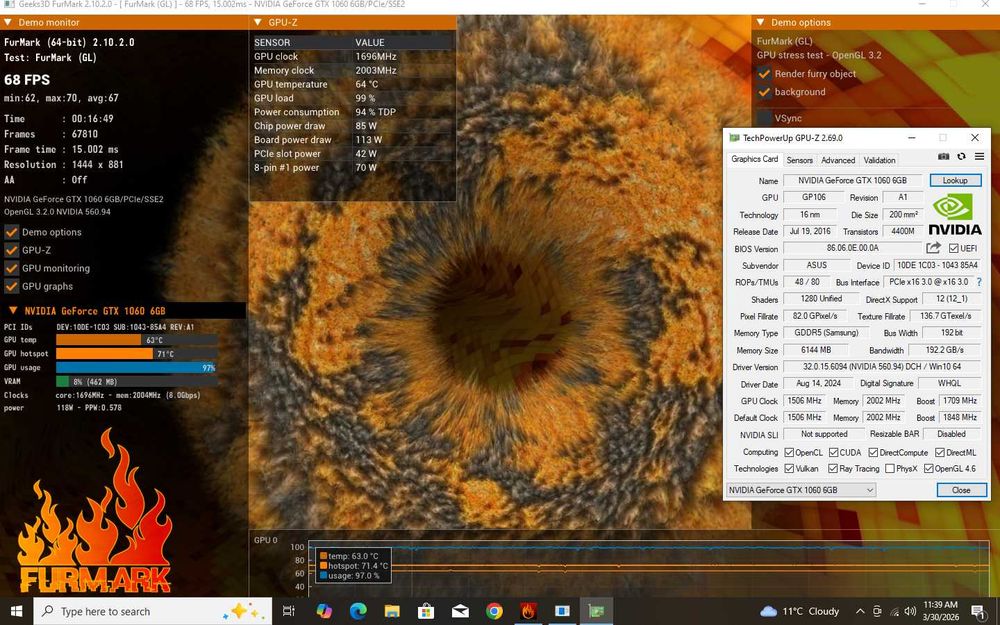Viewport: 1000px width, 625px height.
Task: Toggle the GPU graphs checkbox
Action: click(x=12, y=286)
